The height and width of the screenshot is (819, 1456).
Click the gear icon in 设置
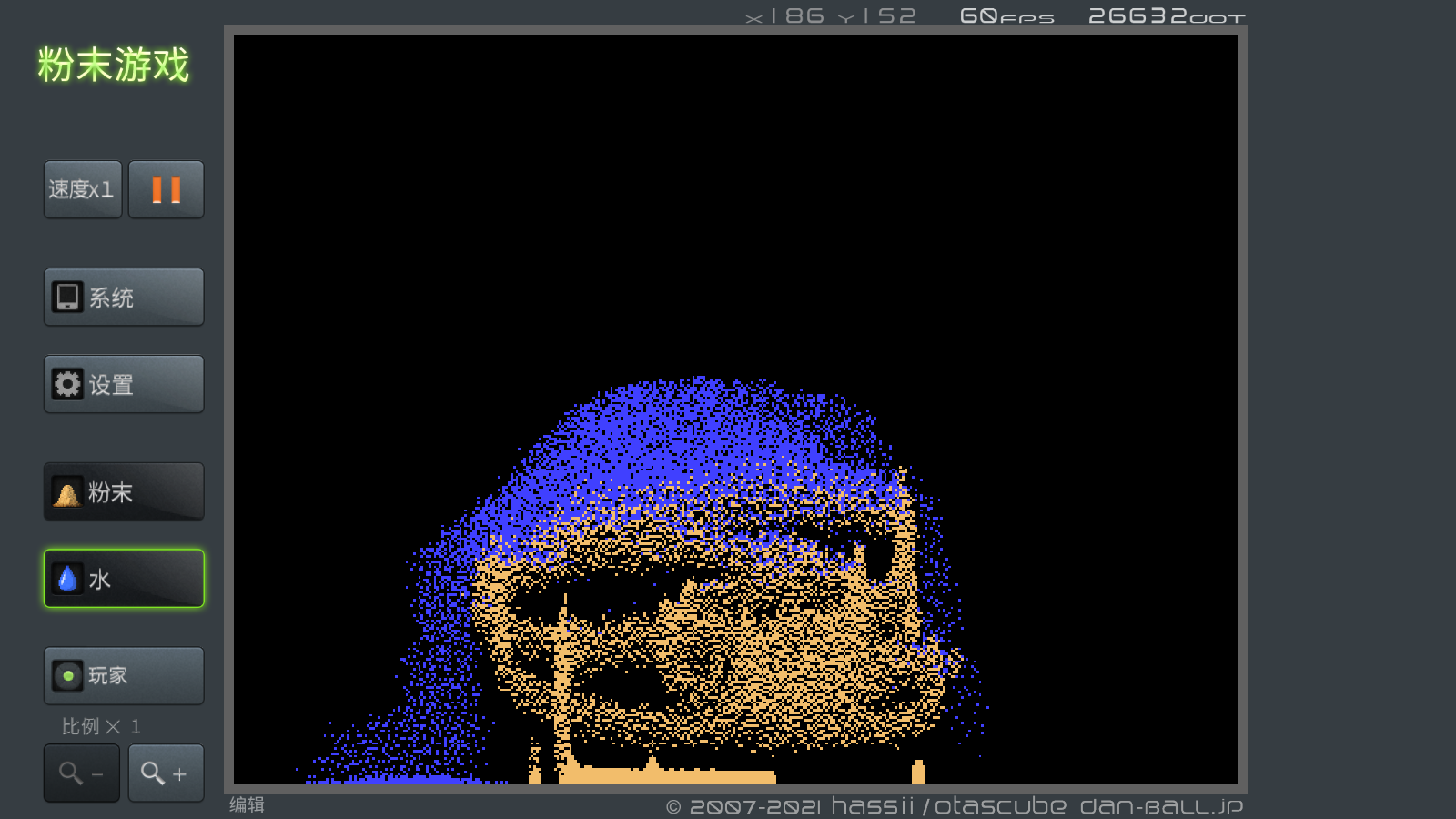[67, 384]
